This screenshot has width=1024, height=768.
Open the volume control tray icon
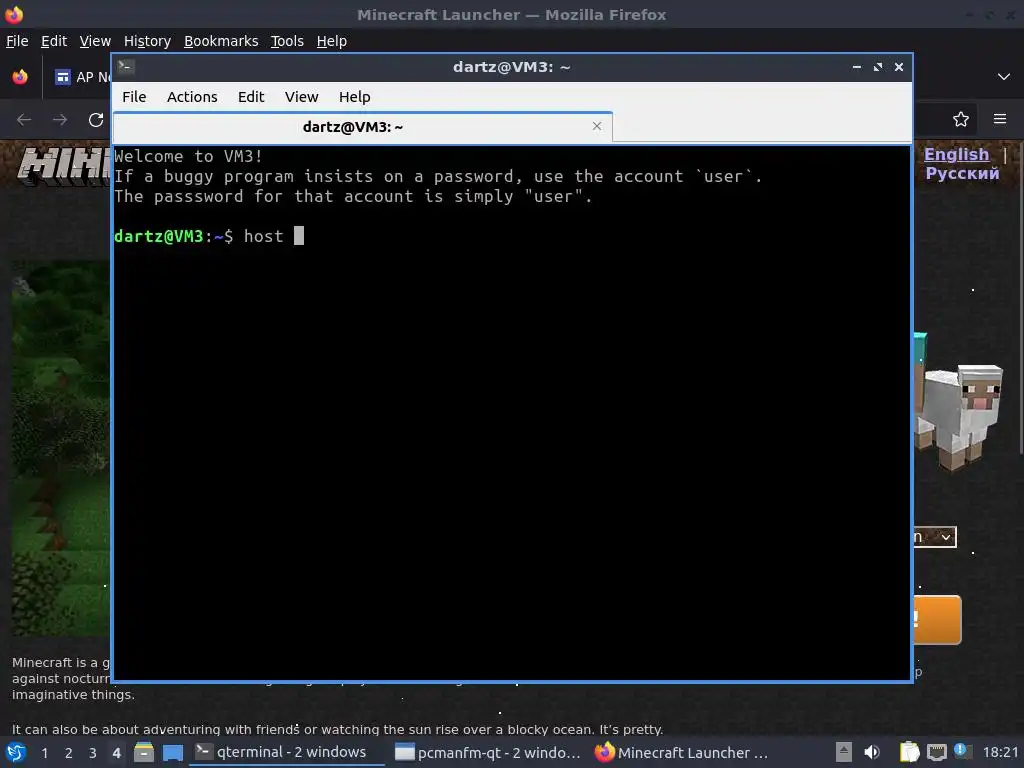click(x=872, y=752)
